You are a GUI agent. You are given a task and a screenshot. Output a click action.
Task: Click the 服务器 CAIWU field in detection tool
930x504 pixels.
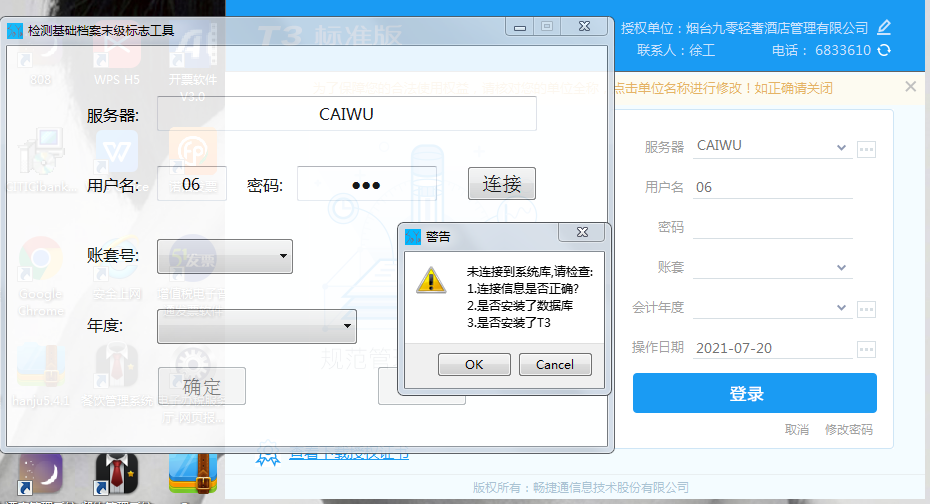click(346, 114)
